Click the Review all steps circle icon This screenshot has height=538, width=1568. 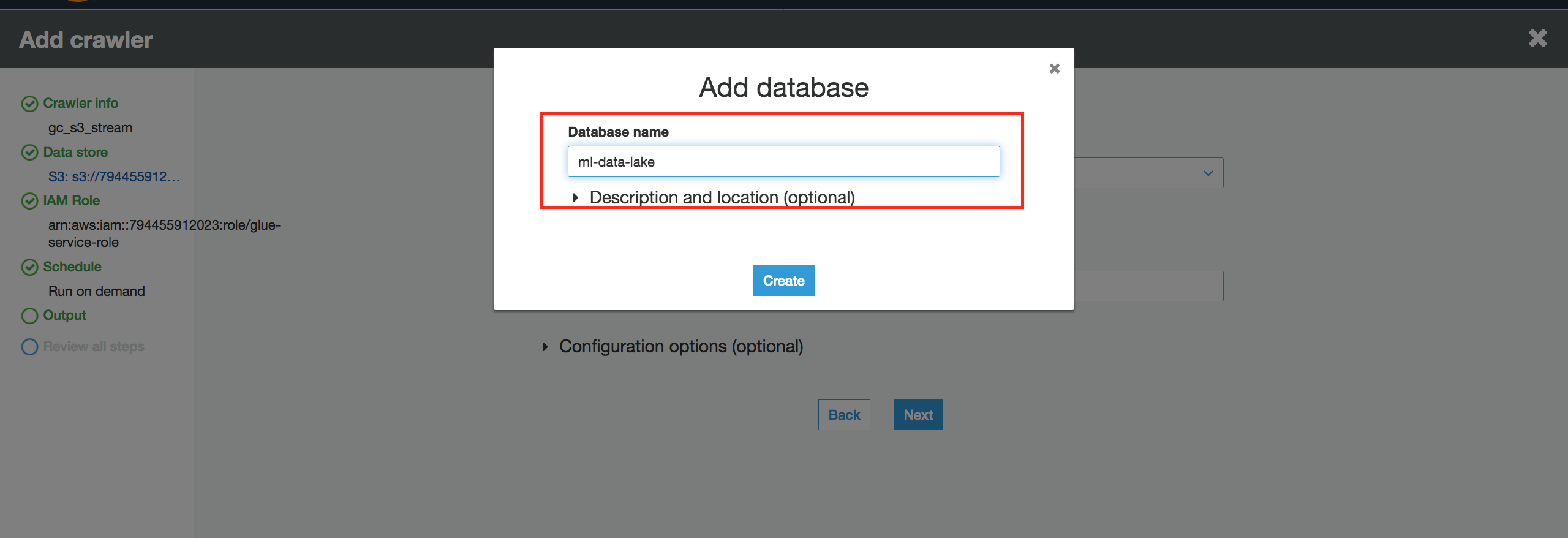[x=29, y=347]
